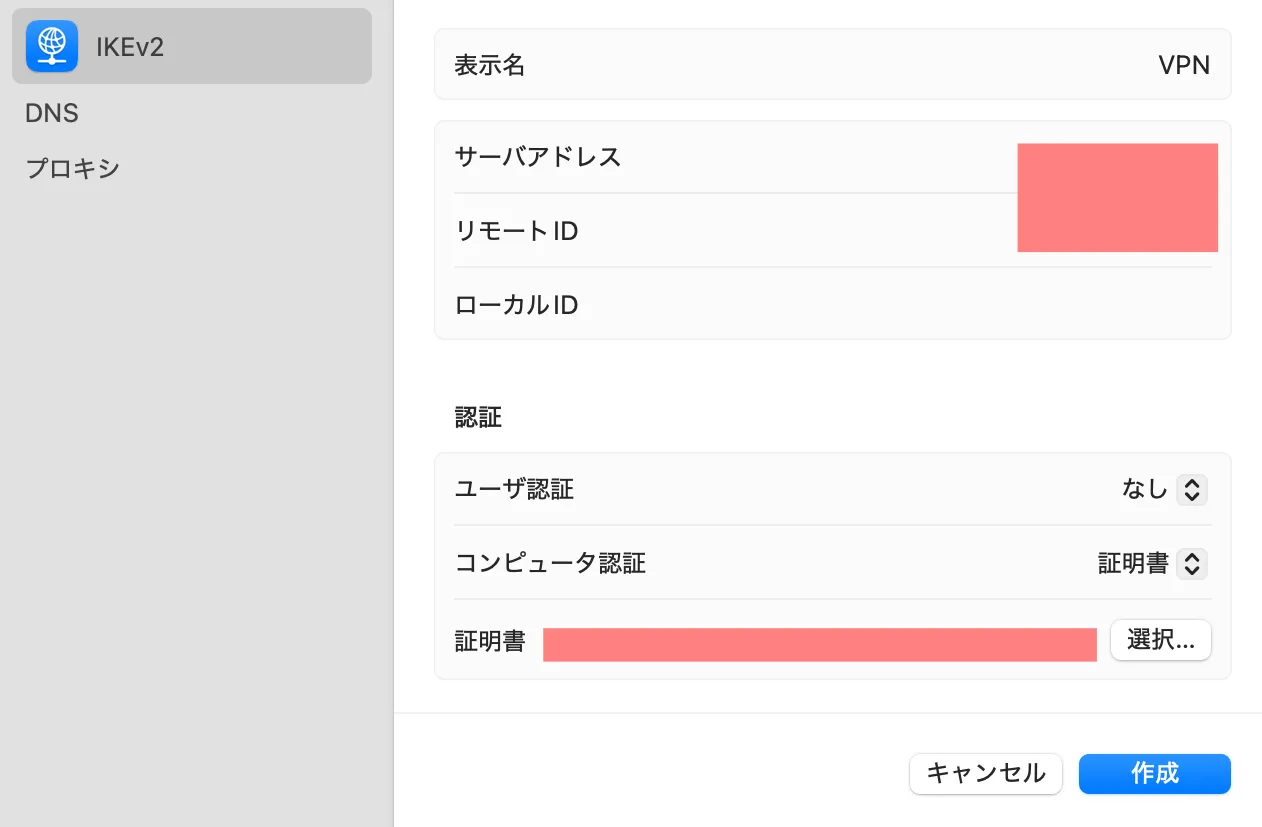This screenshot has height=827, width=1262.
Task: Switch to the プロキシ section
Action: tap(73, 168)
